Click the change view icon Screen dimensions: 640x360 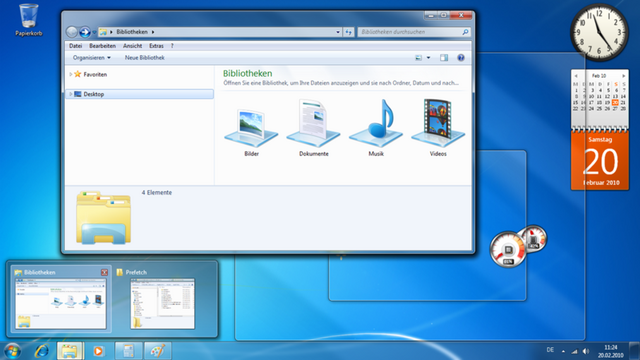(419, 58)
